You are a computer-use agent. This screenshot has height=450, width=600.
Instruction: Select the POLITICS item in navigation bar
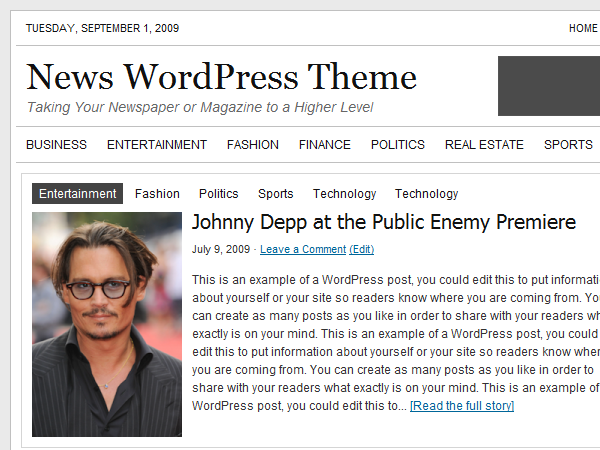[x=398, y=145]
